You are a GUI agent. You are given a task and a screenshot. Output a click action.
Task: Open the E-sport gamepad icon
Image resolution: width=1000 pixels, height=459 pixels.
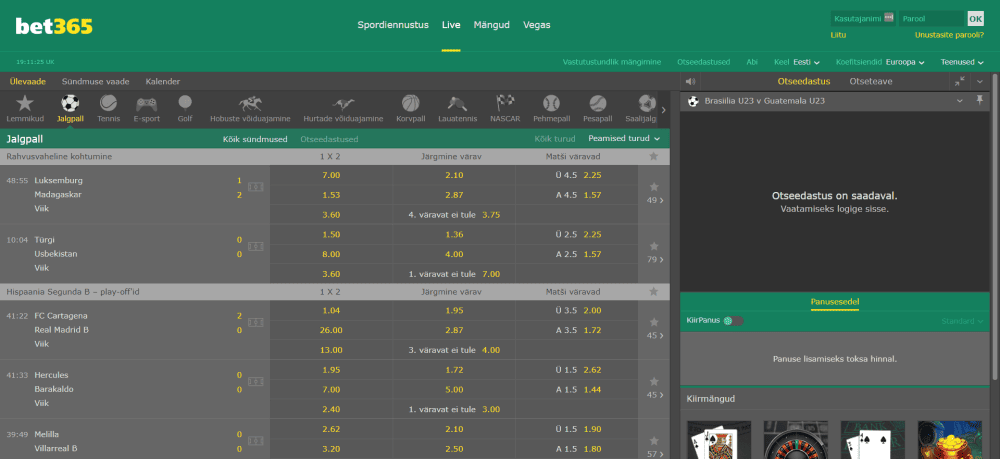pos(147,103)
